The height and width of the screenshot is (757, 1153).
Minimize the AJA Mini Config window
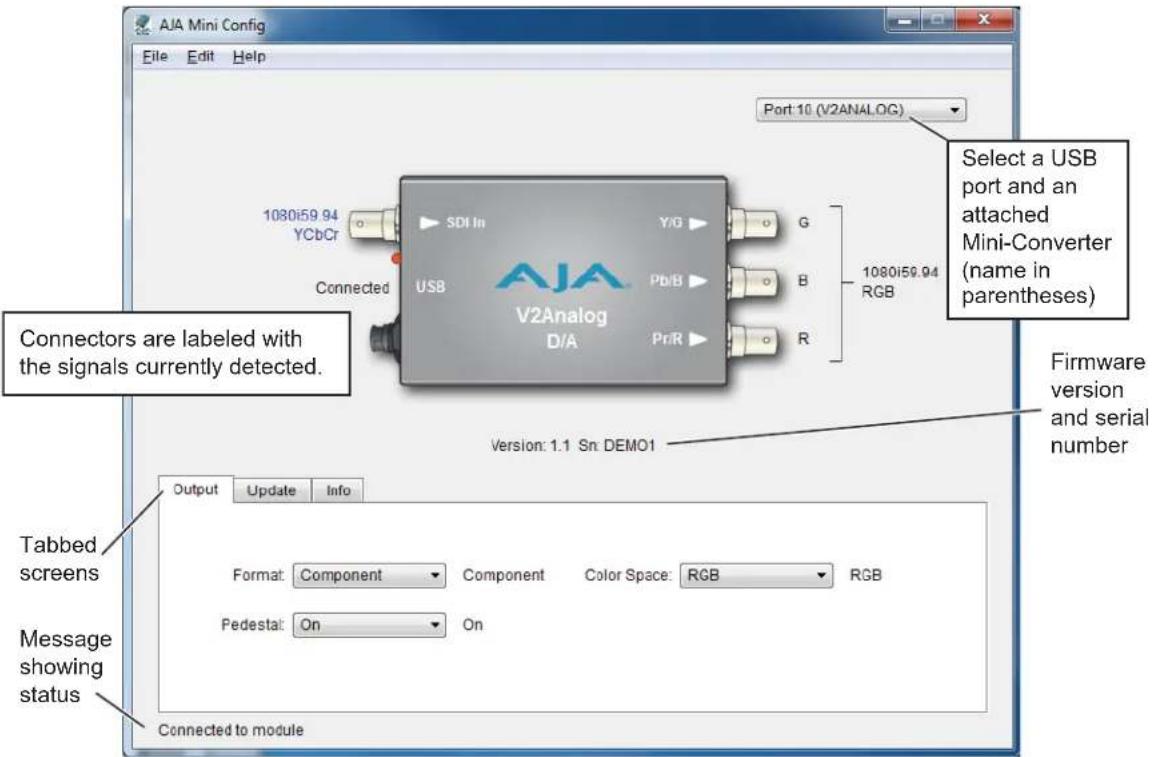click(x=904, y=21)
